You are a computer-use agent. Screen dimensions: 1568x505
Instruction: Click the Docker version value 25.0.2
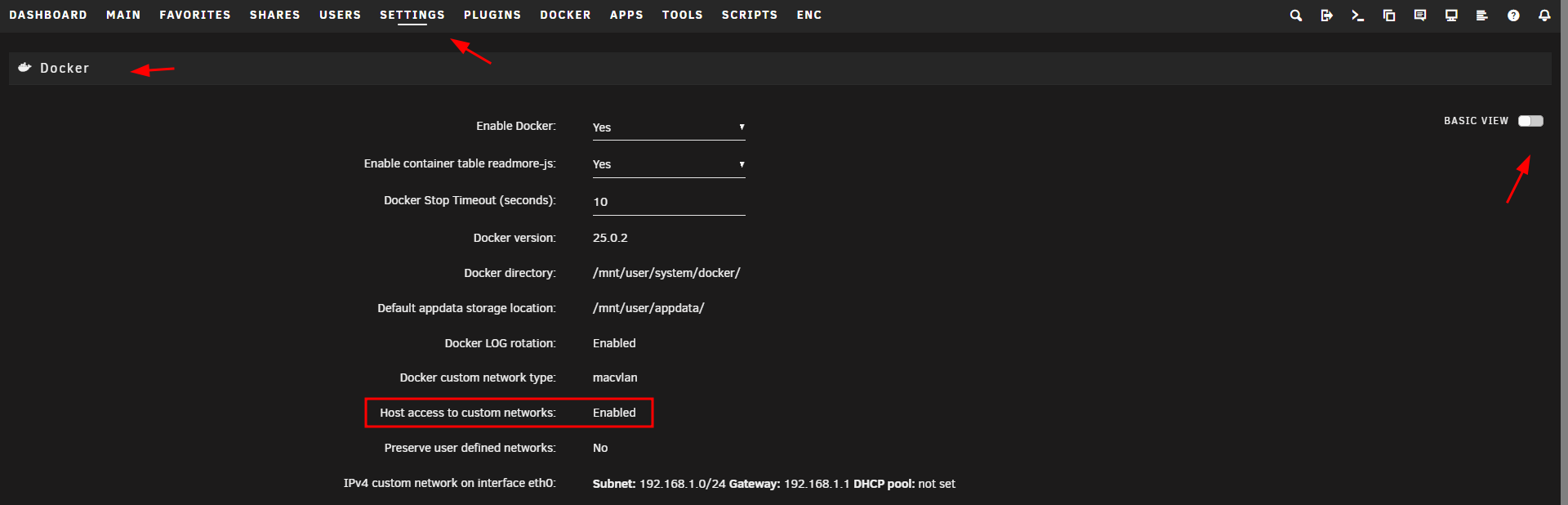pos(610,238)
